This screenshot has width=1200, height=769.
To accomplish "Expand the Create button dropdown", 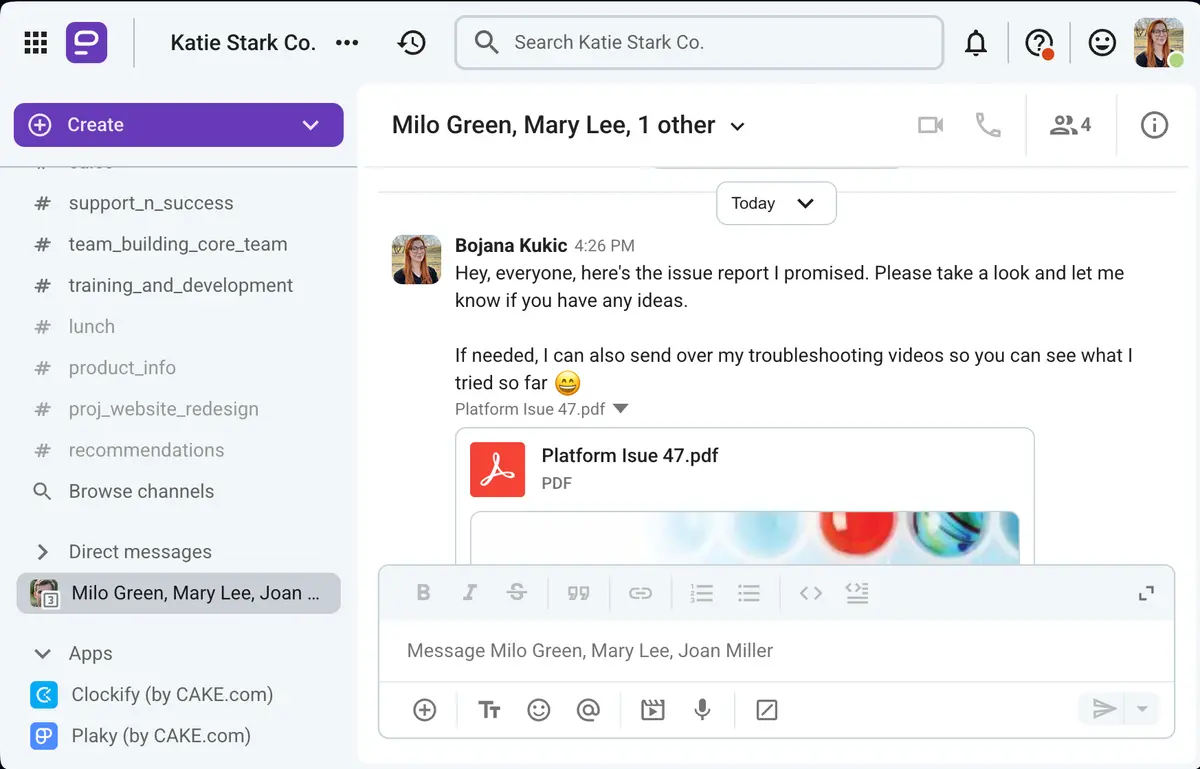I will (311, 125).
